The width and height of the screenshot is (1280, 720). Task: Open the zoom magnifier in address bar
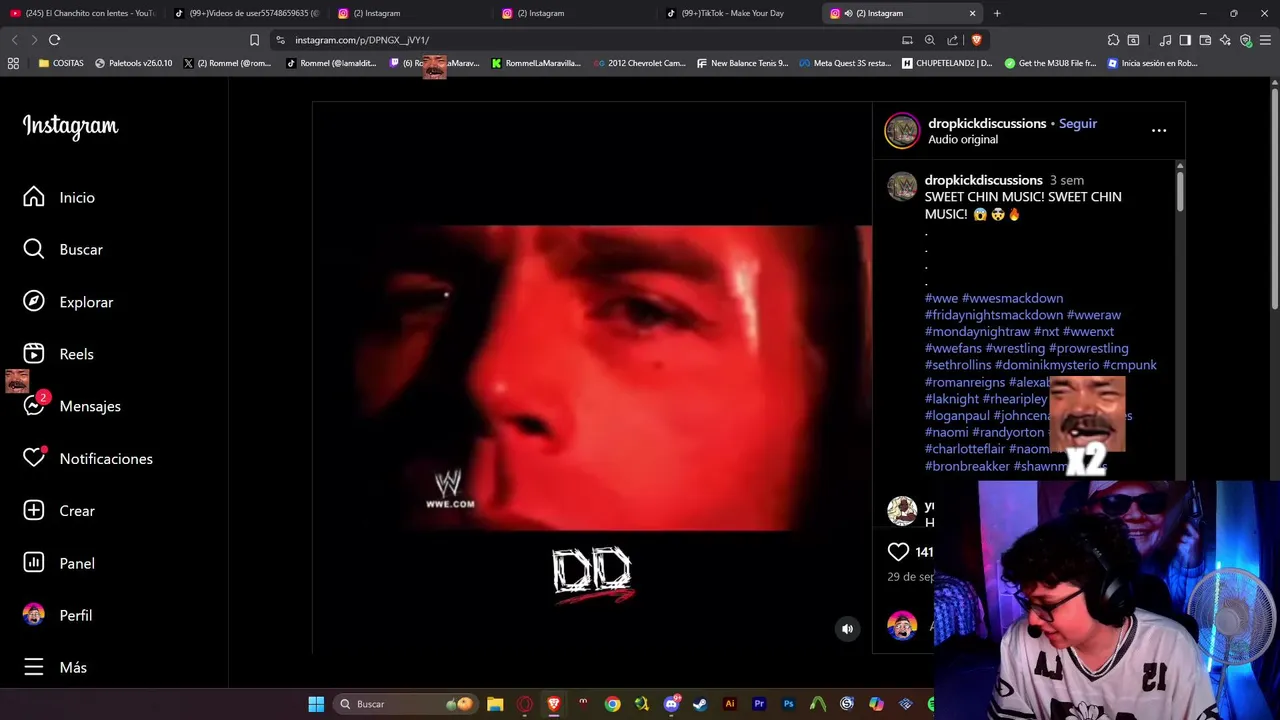coord(930,40)
